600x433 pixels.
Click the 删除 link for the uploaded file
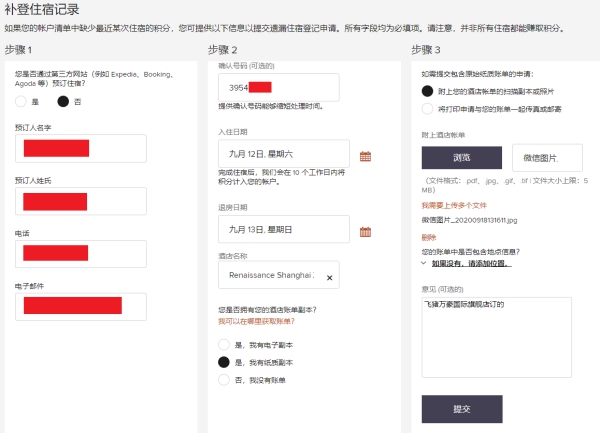tap(429, 238)
